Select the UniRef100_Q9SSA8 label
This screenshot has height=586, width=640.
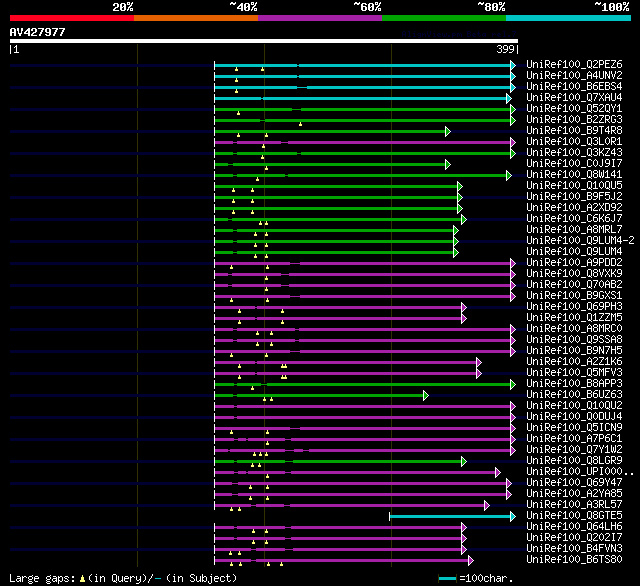pos(574,340)
